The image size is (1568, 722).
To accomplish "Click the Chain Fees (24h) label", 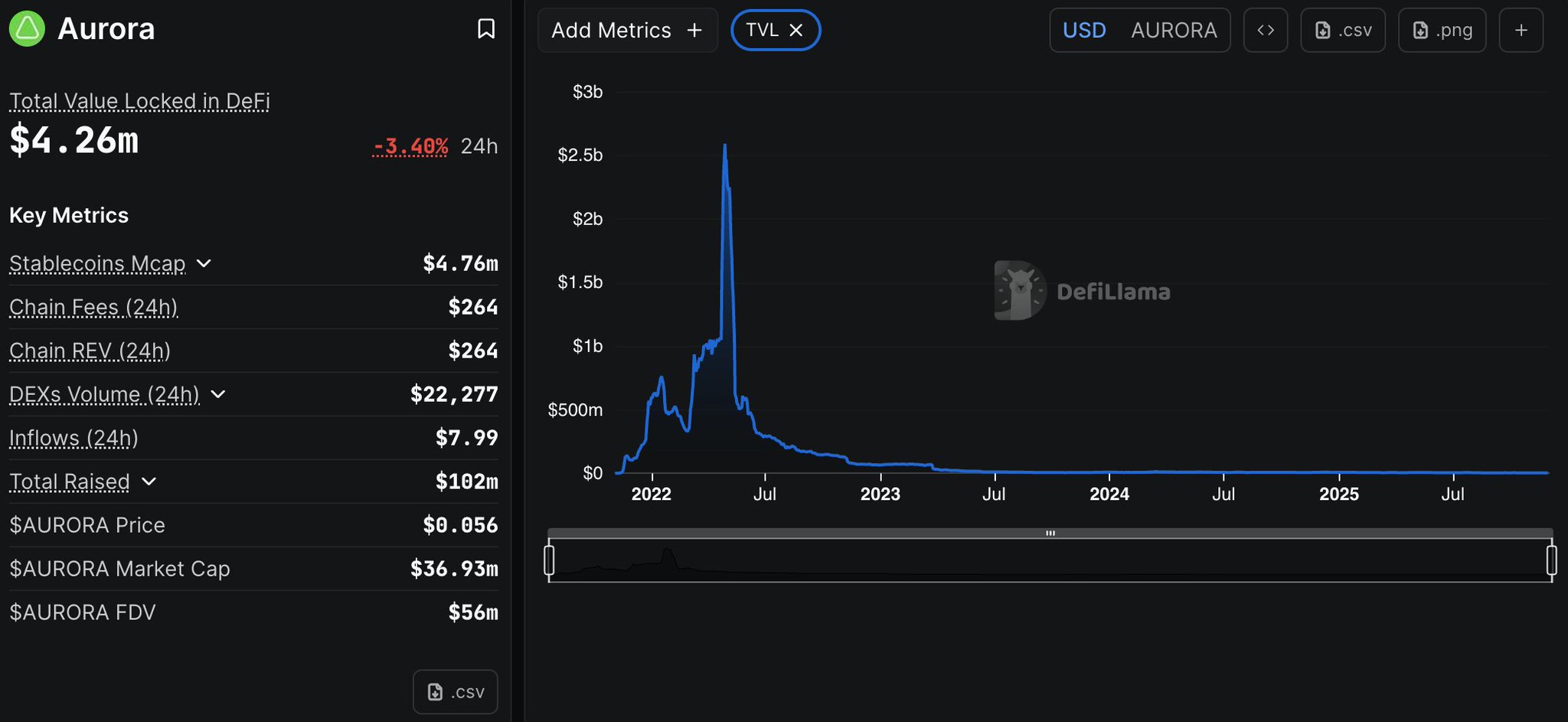I will [x=93, y=307].
